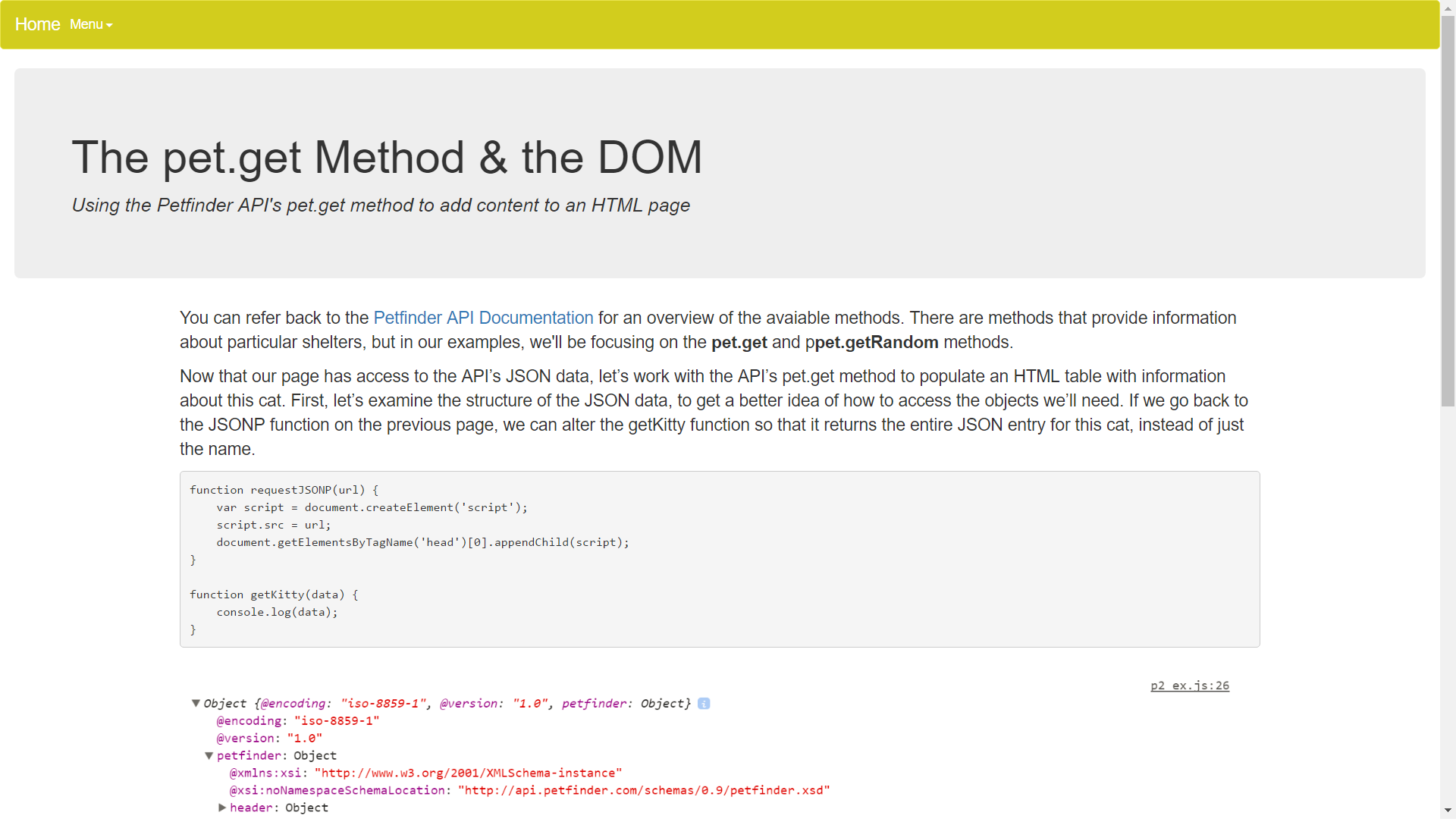The height and width of the screenshot is (822, 1456).
Task: Click the blue info icon beside Object
Action: (704, 704)
